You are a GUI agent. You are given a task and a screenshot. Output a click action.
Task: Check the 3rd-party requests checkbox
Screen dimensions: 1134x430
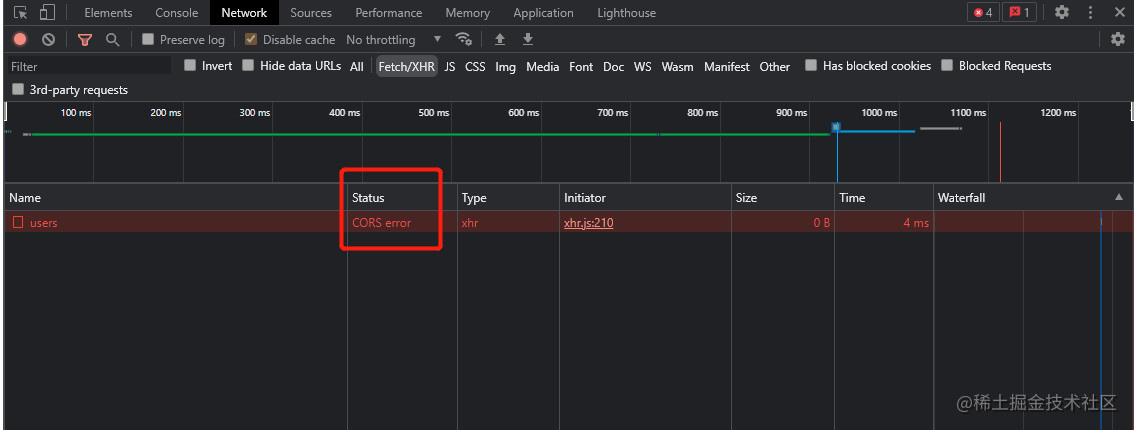(x=17, y=90)
